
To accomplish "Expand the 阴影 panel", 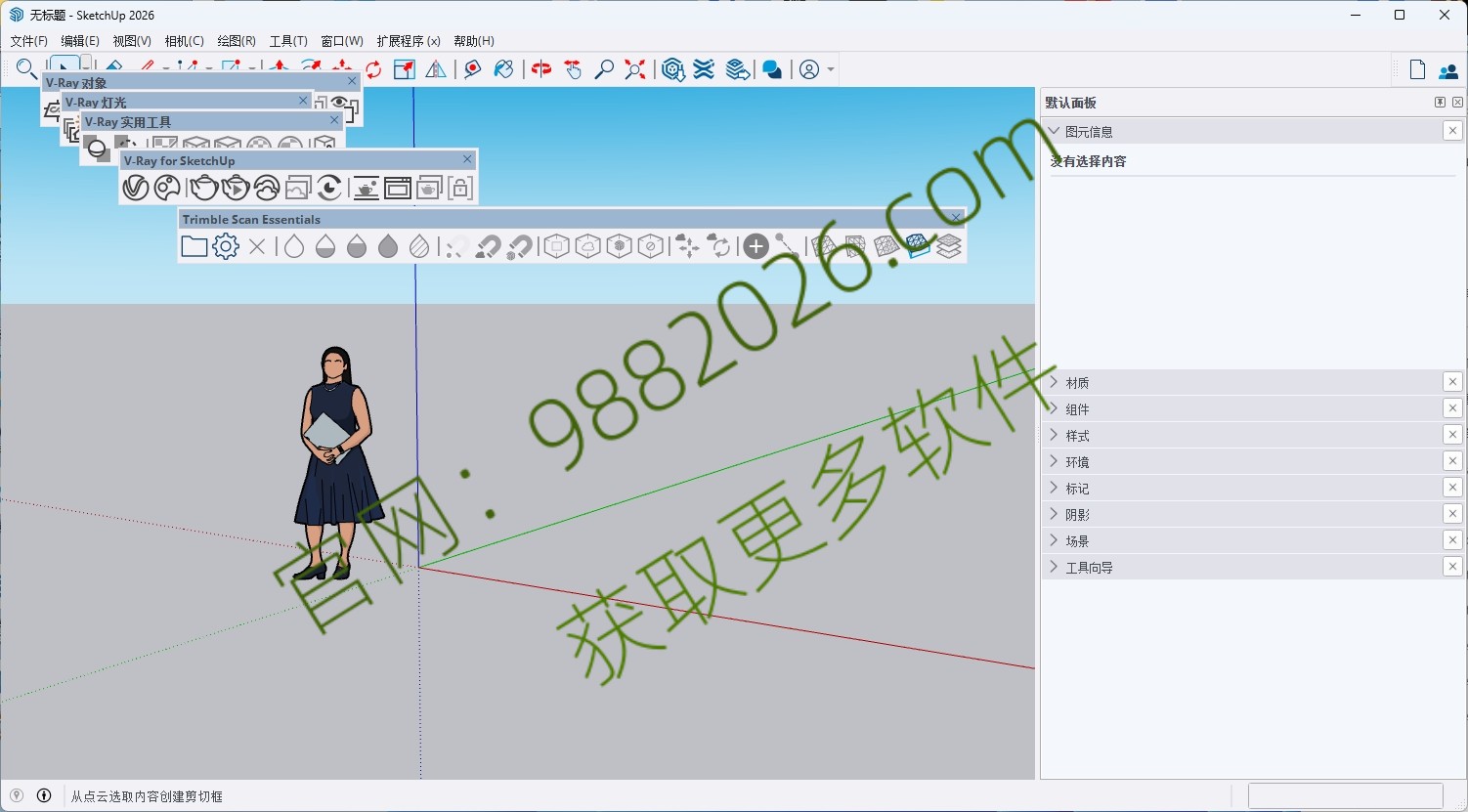I will click(x=1054, y=514).
